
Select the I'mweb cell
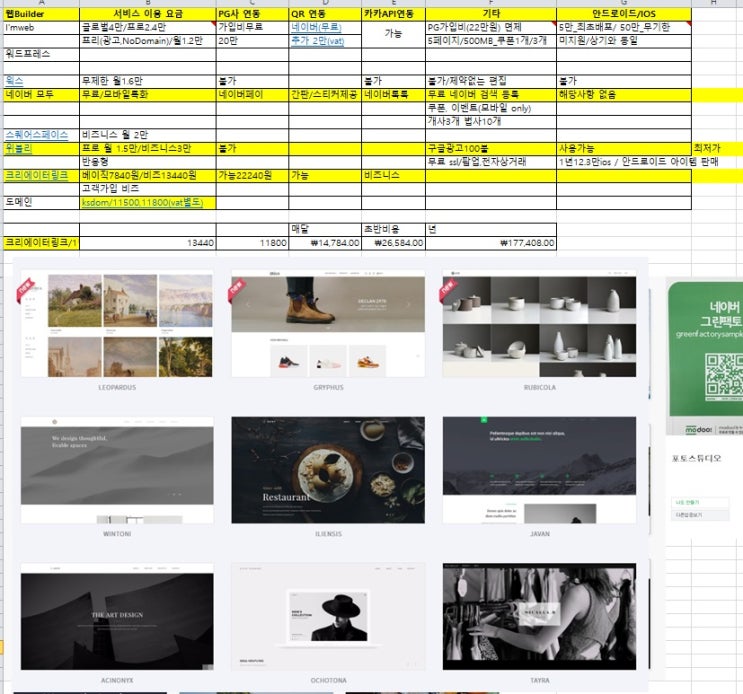41,27
